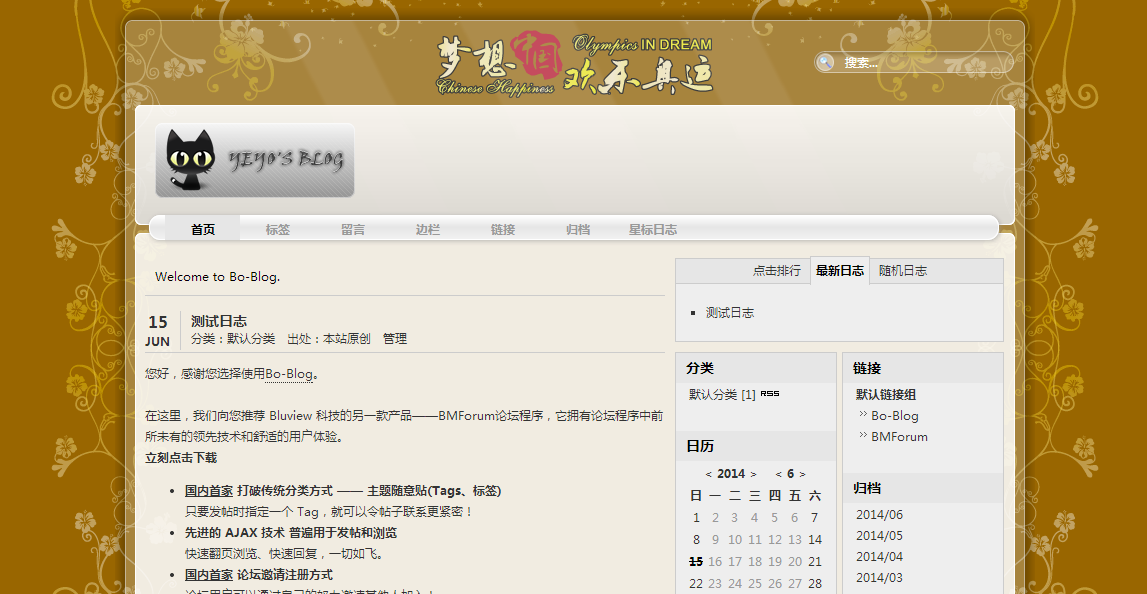Click the 默认分类 category in post meta

point(251,339)
